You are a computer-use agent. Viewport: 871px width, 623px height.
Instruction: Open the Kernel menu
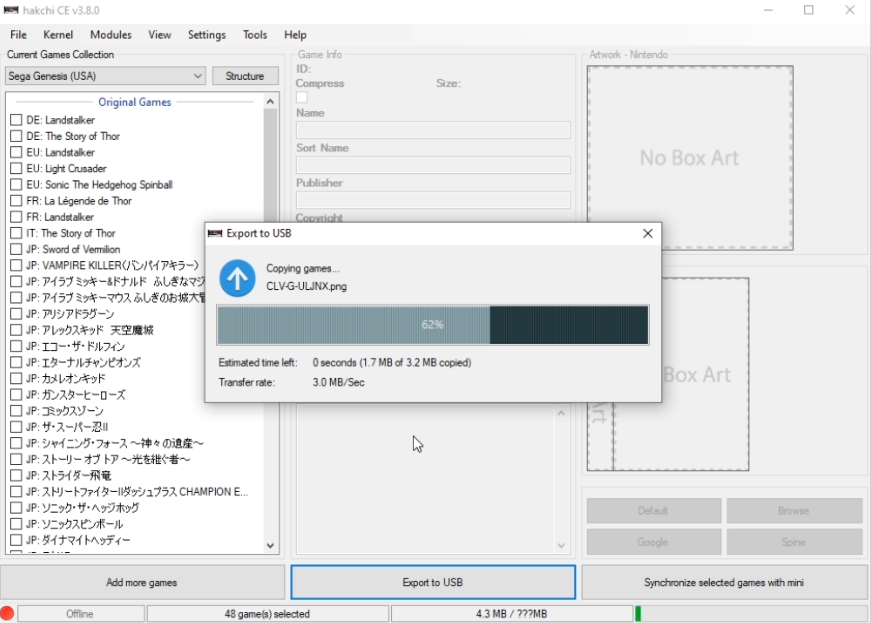(x=58, y=34)
